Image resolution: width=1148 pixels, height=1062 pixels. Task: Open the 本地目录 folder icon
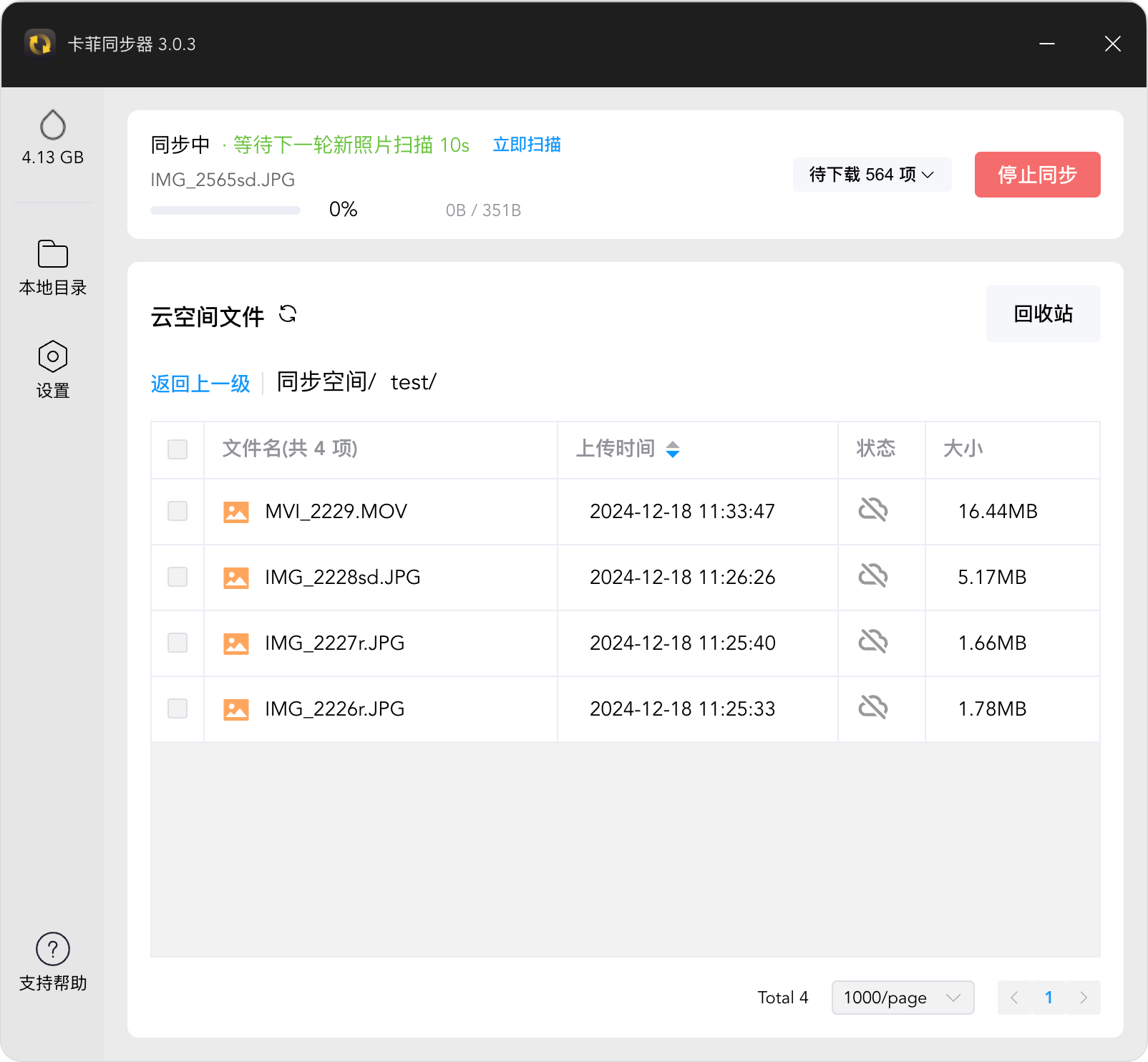pyautogui.click(x=53, y=253)
